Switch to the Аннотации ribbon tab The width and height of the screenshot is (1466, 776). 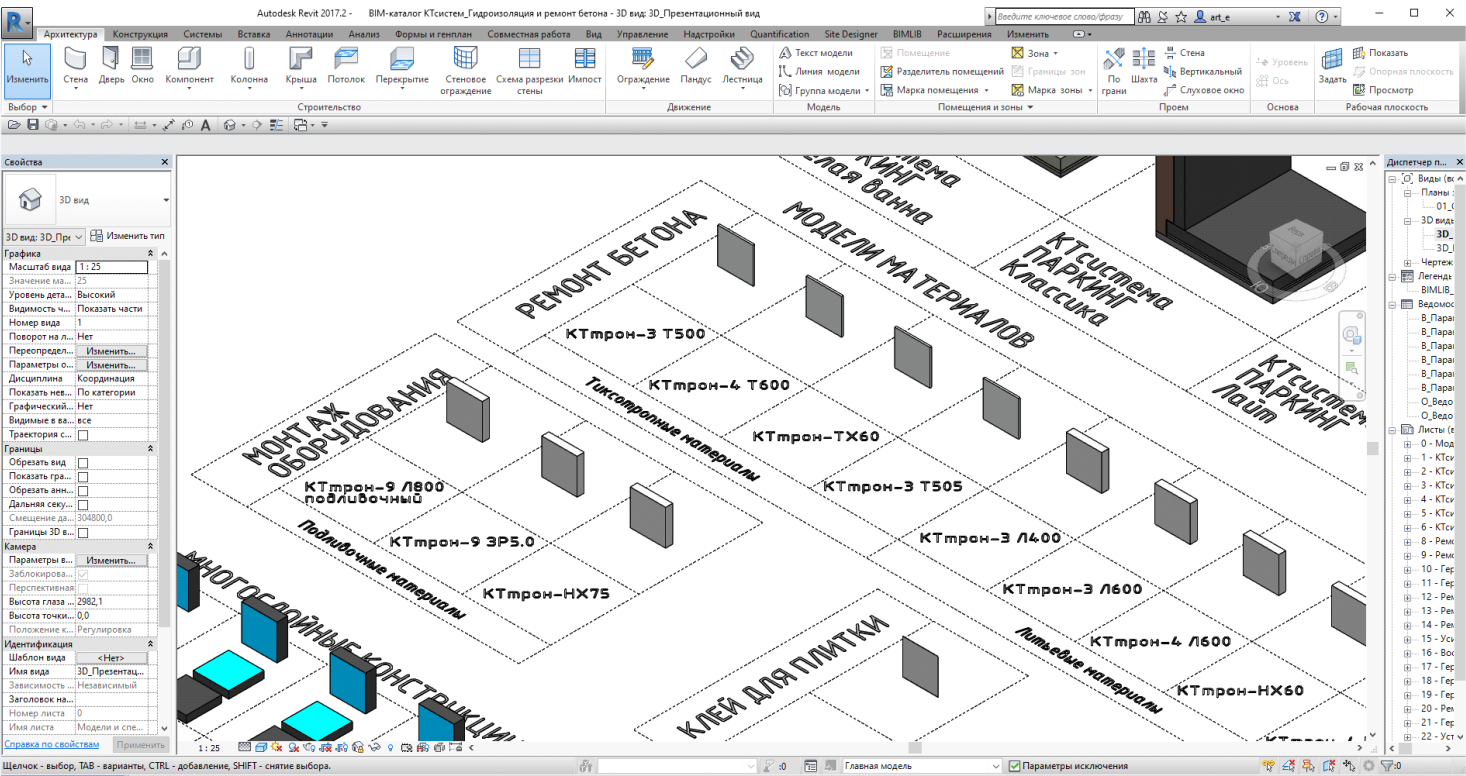click(x=309, y=34)
